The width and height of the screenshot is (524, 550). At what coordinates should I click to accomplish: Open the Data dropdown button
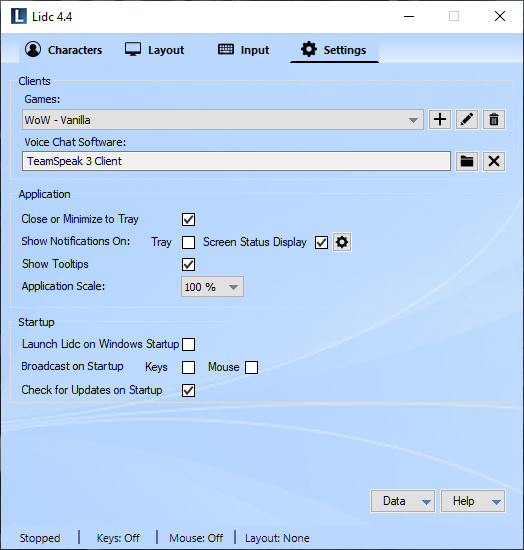tap(403, 501)
